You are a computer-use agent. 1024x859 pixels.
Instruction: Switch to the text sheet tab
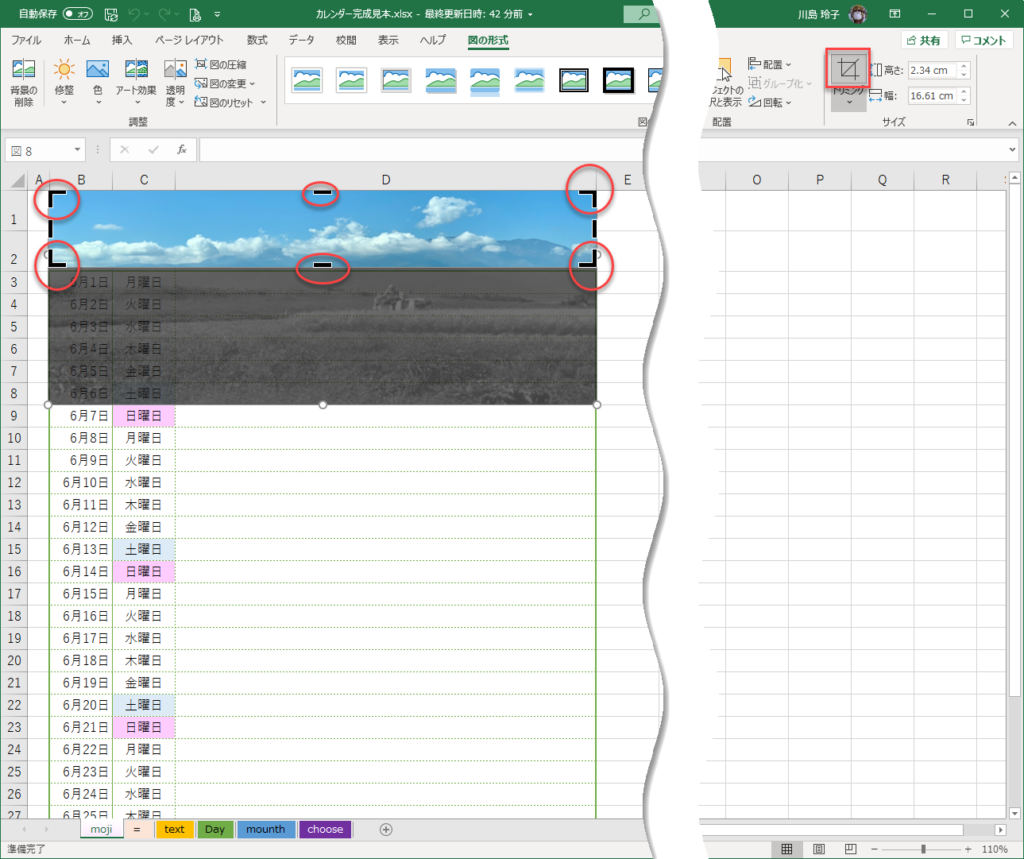click(x=174, y=829)
